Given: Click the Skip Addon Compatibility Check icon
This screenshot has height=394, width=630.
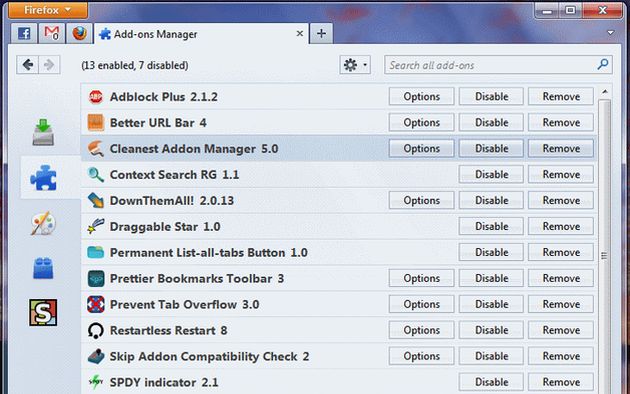Looking at the screenshot, I should 96,356.
